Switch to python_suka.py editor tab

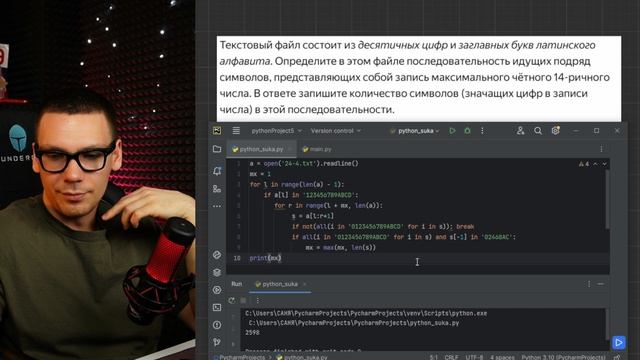(261, 149)
